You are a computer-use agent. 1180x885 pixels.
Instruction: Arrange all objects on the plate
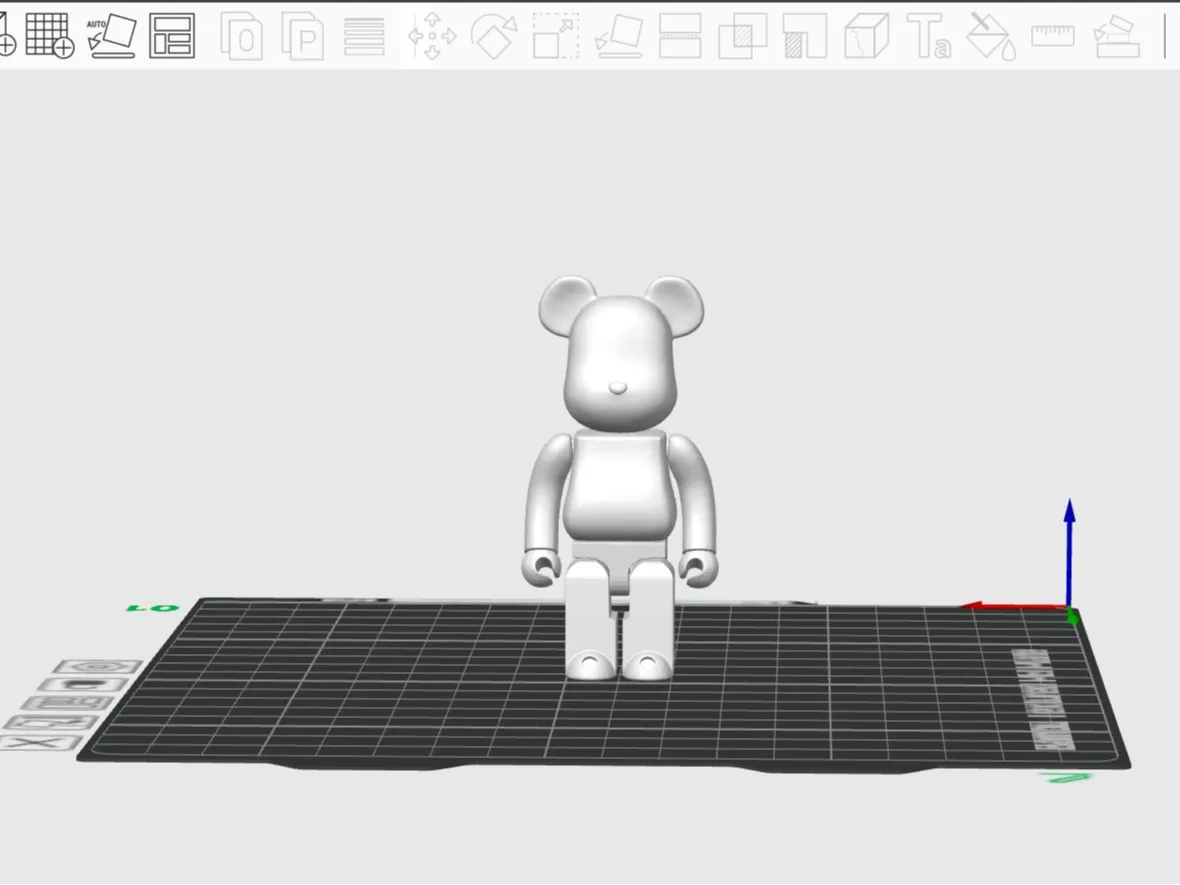click(170, 35)
